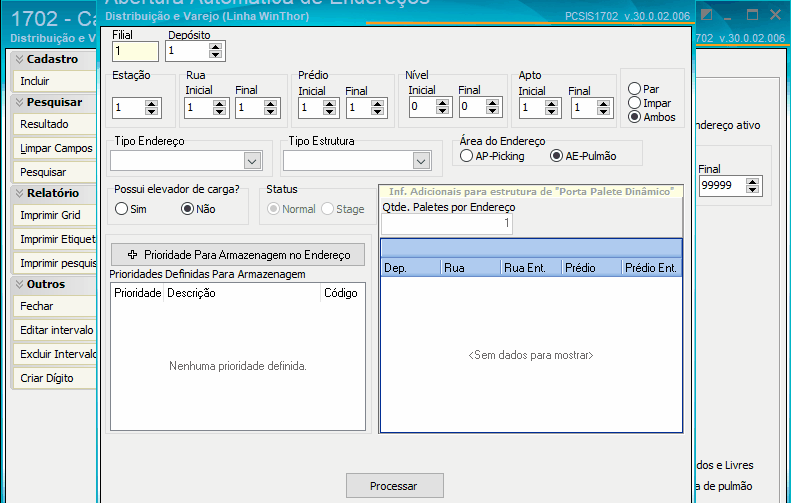This screenshot has height=503, width=791.
Task: Click the Prédio Final spinner arrows
Action: coord(377,107)
